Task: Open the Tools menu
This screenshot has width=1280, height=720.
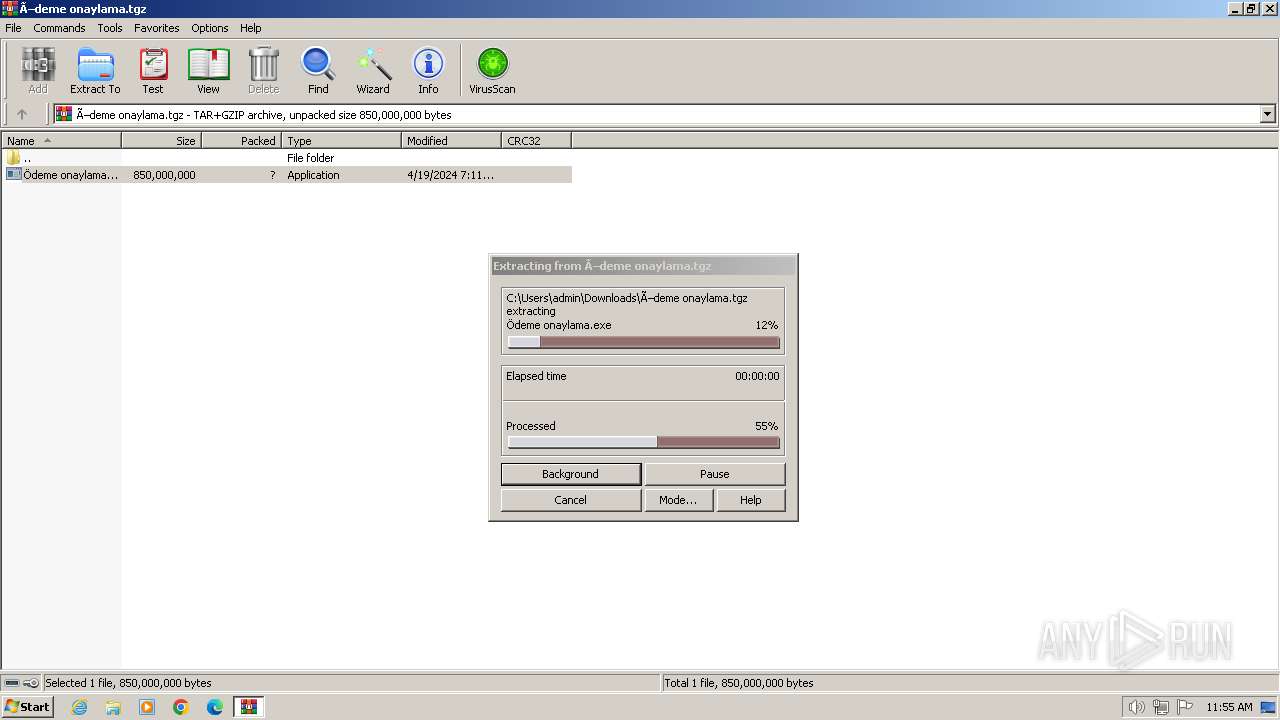Action: coord(110,28)
